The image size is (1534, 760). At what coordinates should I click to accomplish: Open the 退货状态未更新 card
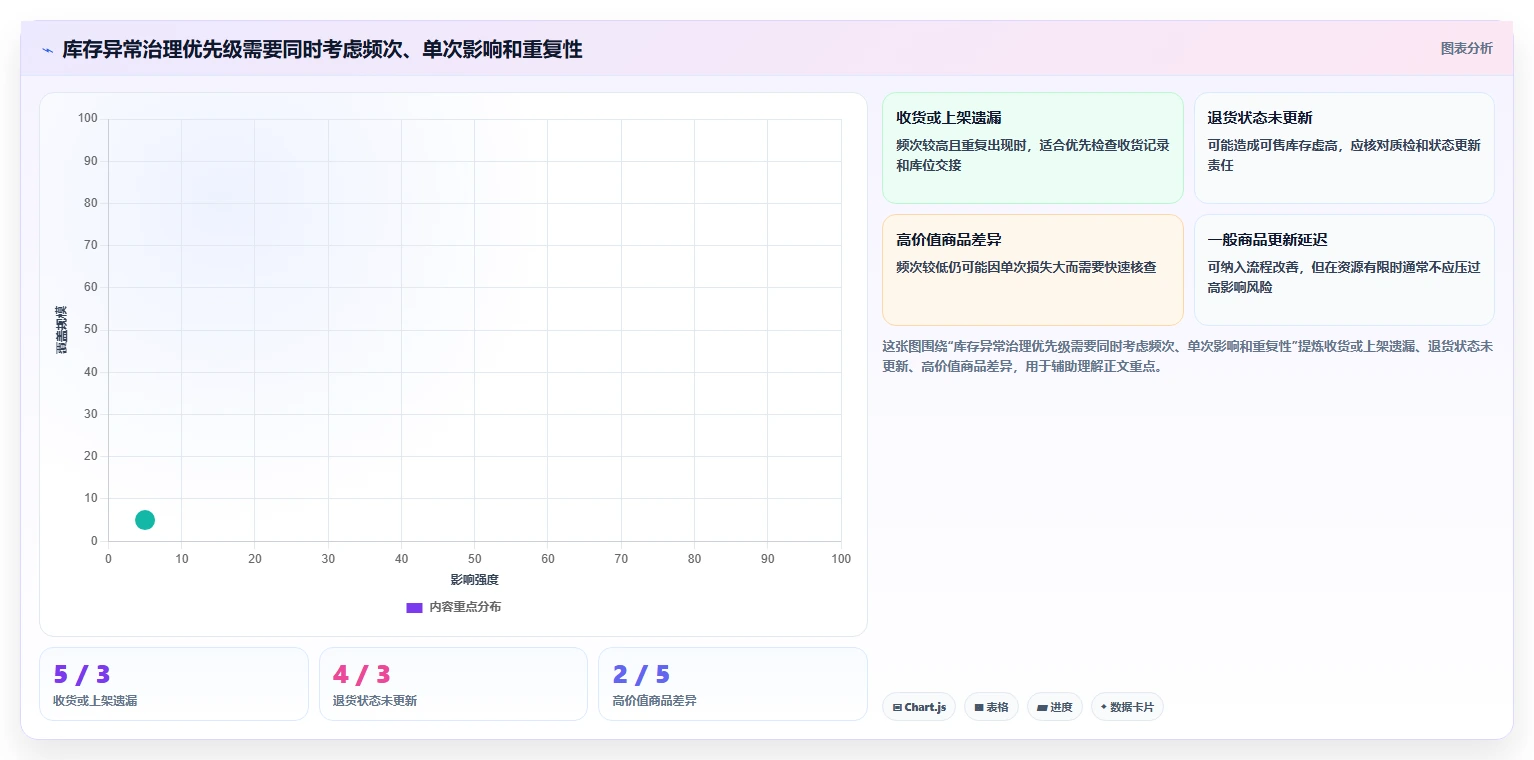[1344, 148]
